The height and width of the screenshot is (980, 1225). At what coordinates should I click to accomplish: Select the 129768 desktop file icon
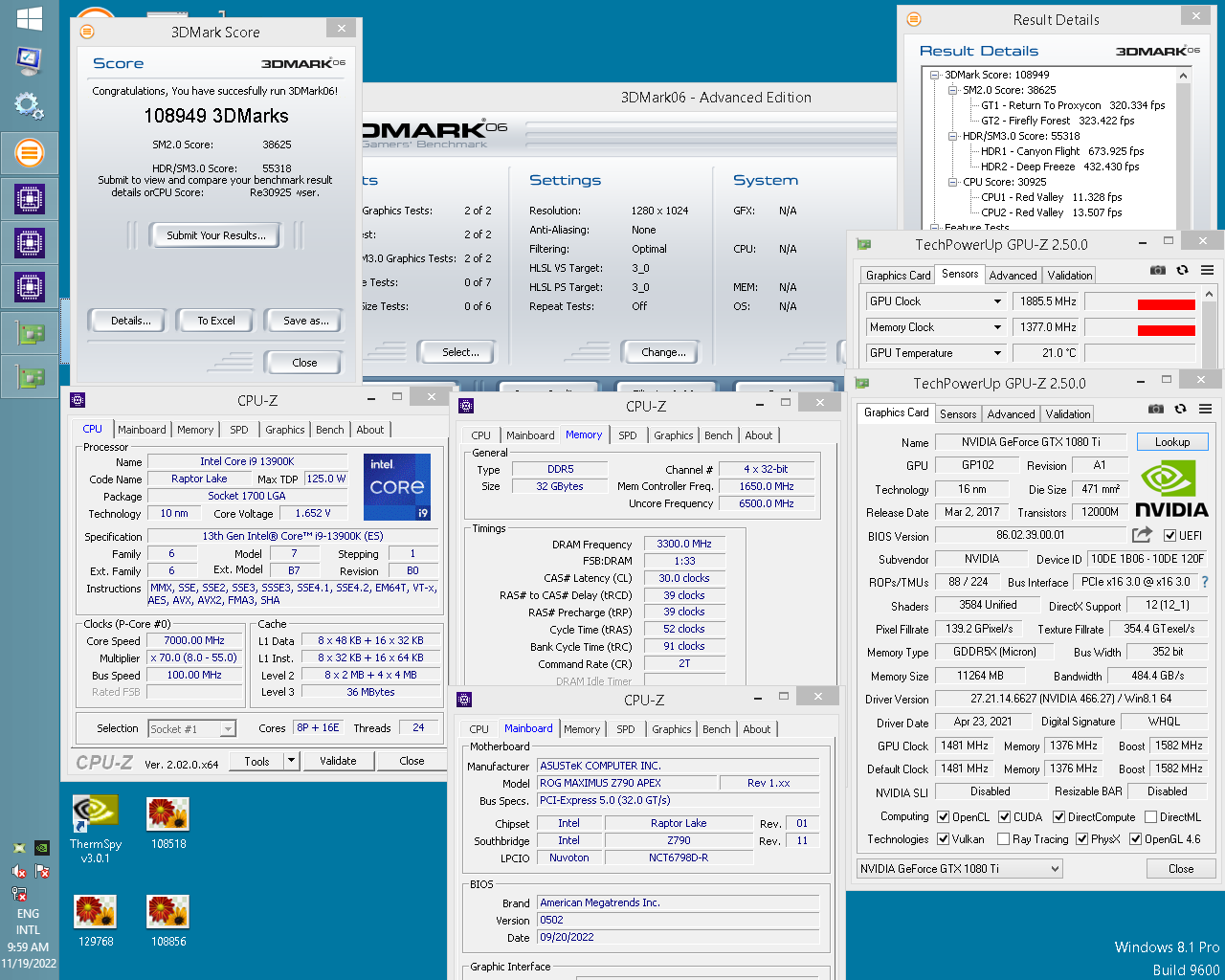pos(96,921)
